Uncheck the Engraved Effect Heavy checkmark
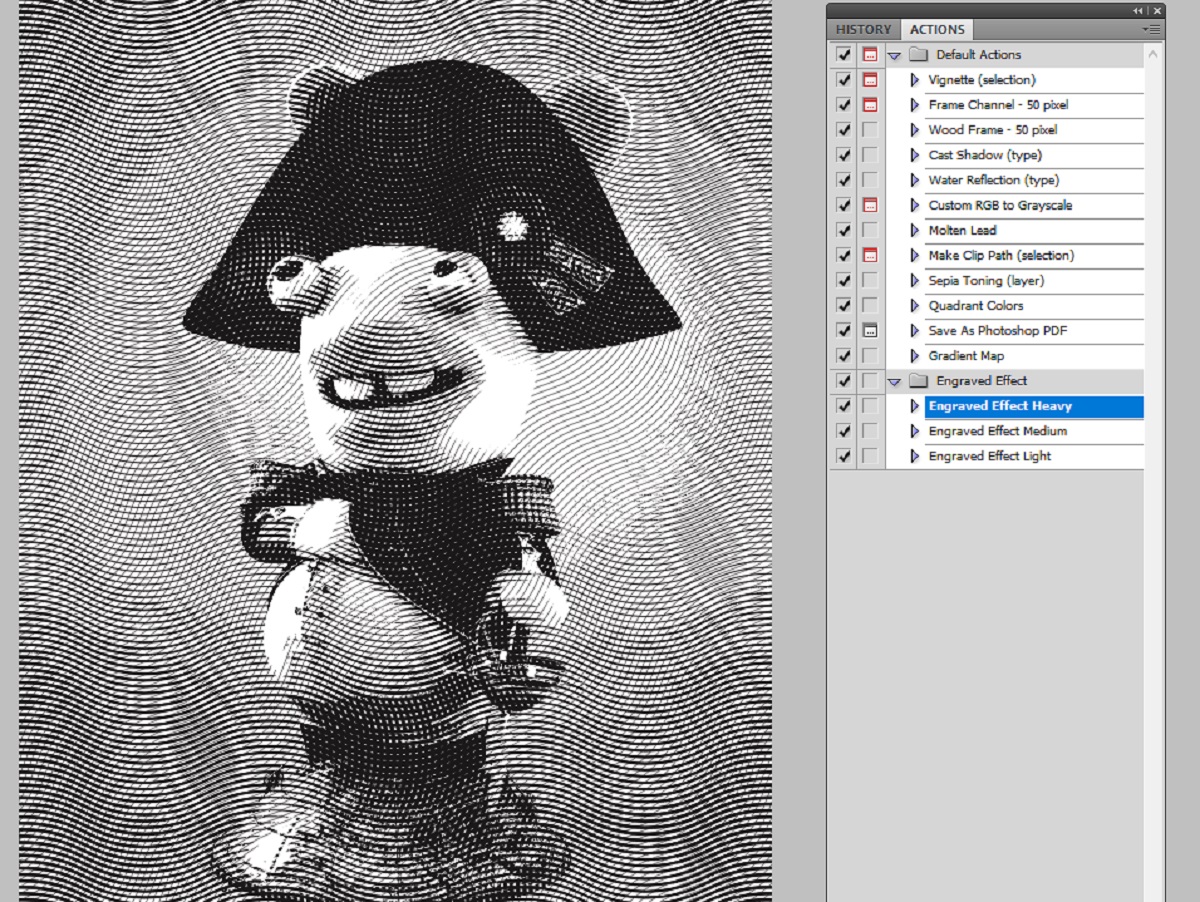This screenshot has width=1200, height=902. (844, 406)
